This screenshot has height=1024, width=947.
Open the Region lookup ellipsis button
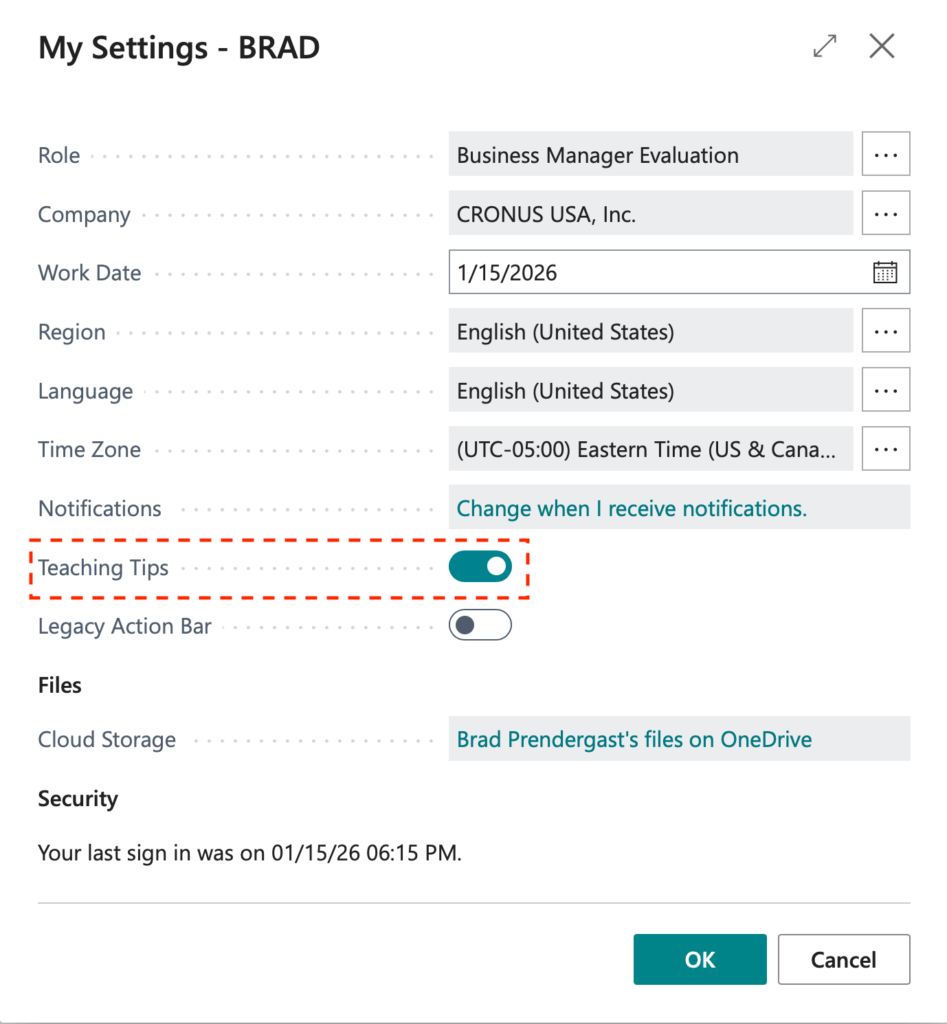point(885,331)
